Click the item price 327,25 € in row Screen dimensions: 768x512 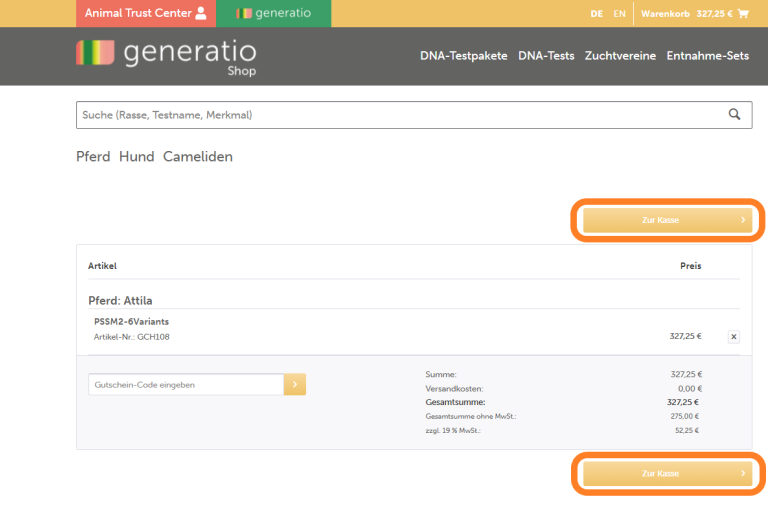tap(685, 336)
